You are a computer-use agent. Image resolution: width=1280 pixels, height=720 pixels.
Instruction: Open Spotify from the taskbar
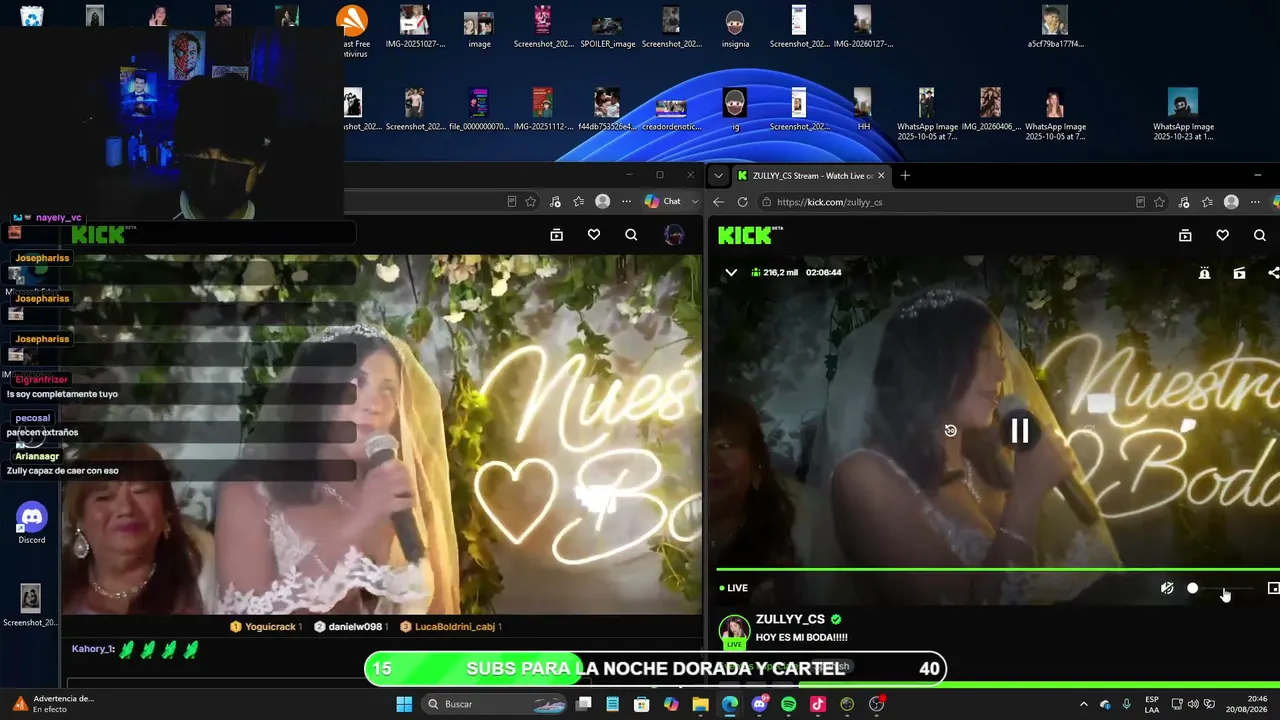788,704
